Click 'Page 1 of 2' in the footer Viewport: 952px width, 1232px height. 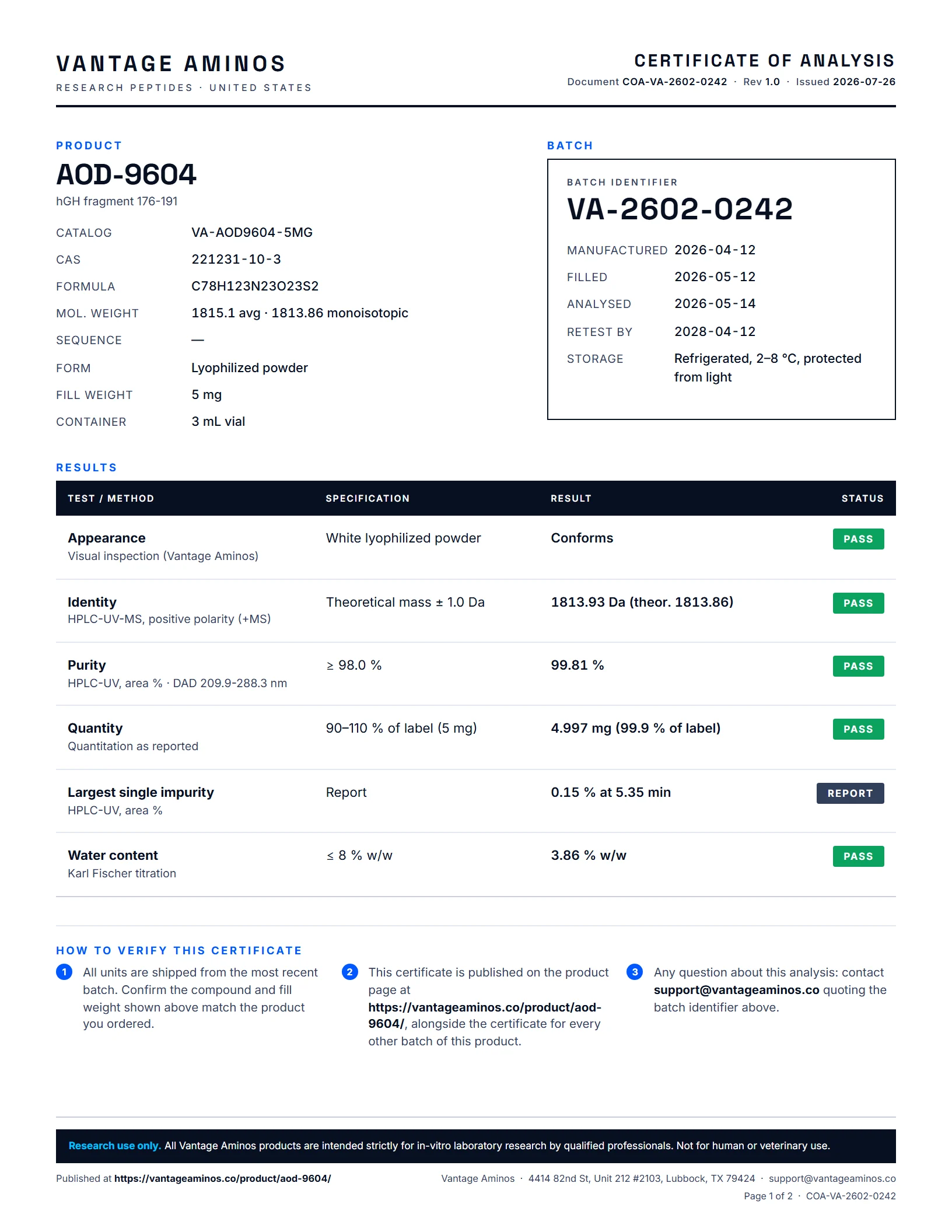click(x=768, y=1196)
